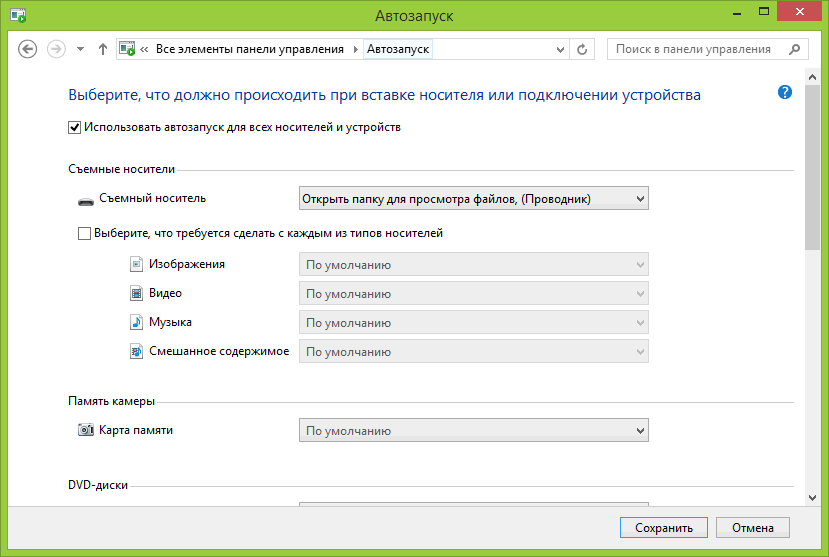Expand the address bar history dropdown

click(560, 49)
